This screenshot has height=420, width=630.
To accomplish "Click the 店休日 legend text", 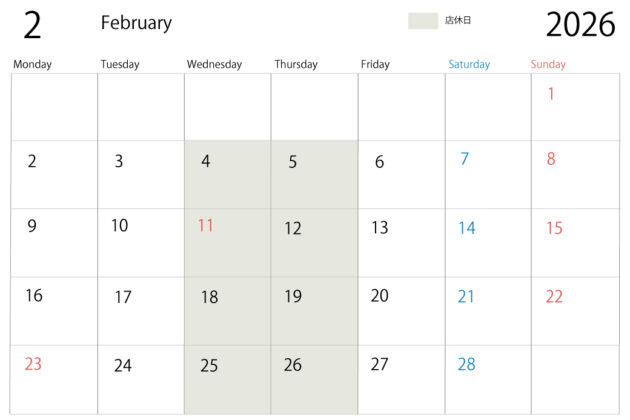I will click(457, 21).
